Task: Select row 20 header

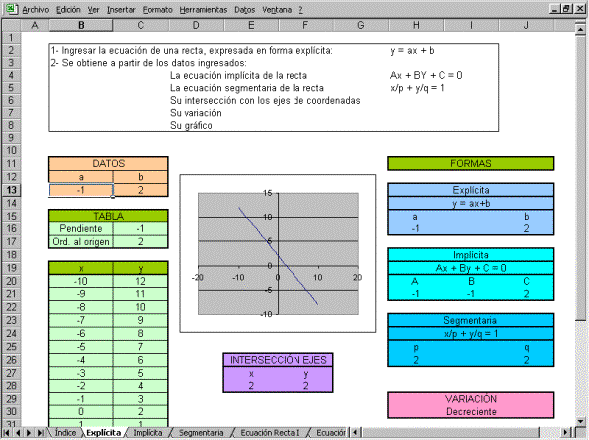Action: [11, 281]
